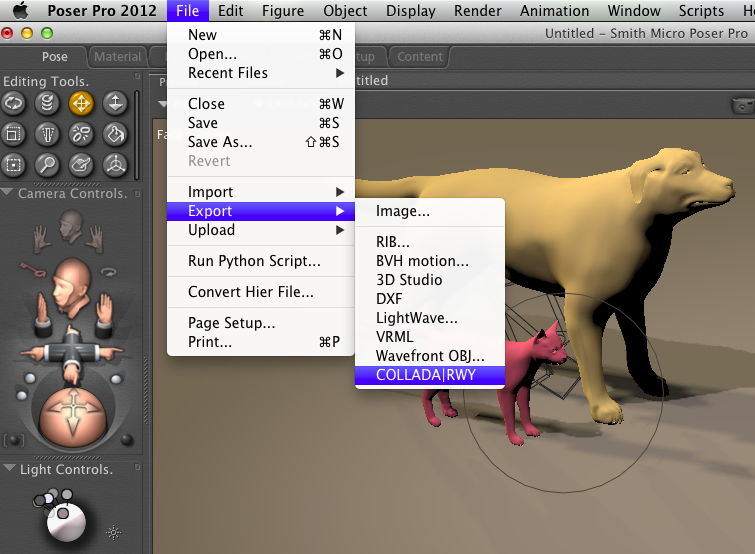Click the create light sun icon
Screen dimensions: 755x554
(114, 532)
